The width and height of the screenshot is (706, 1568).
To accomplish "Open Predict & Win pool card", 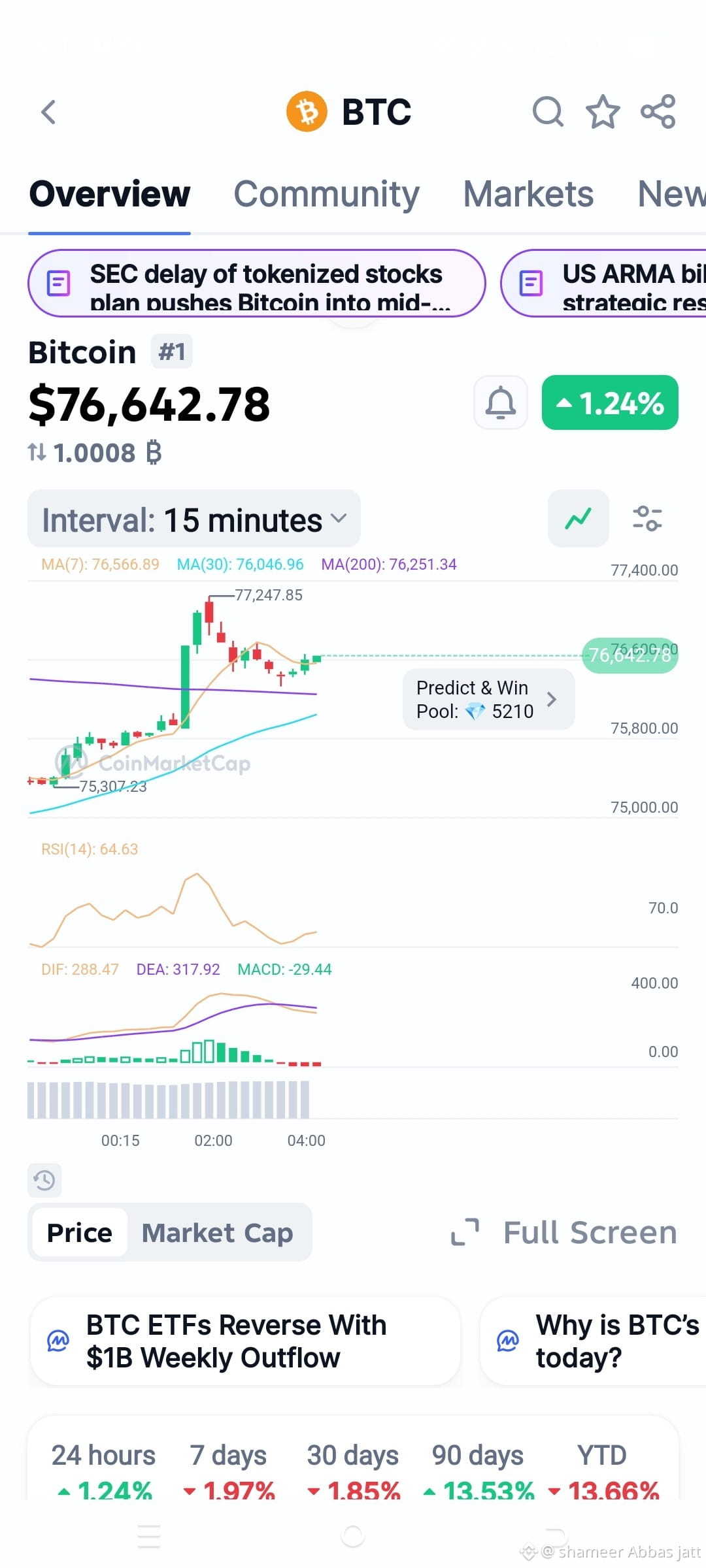I will click(488, 699).
